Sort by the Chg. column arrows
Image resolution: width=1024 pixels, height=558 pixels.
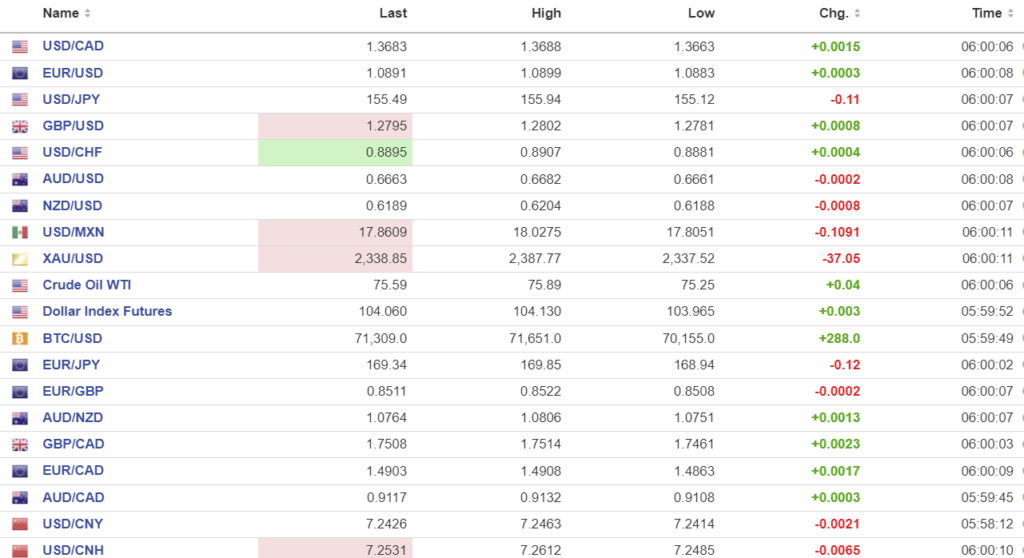click(857, 14)
